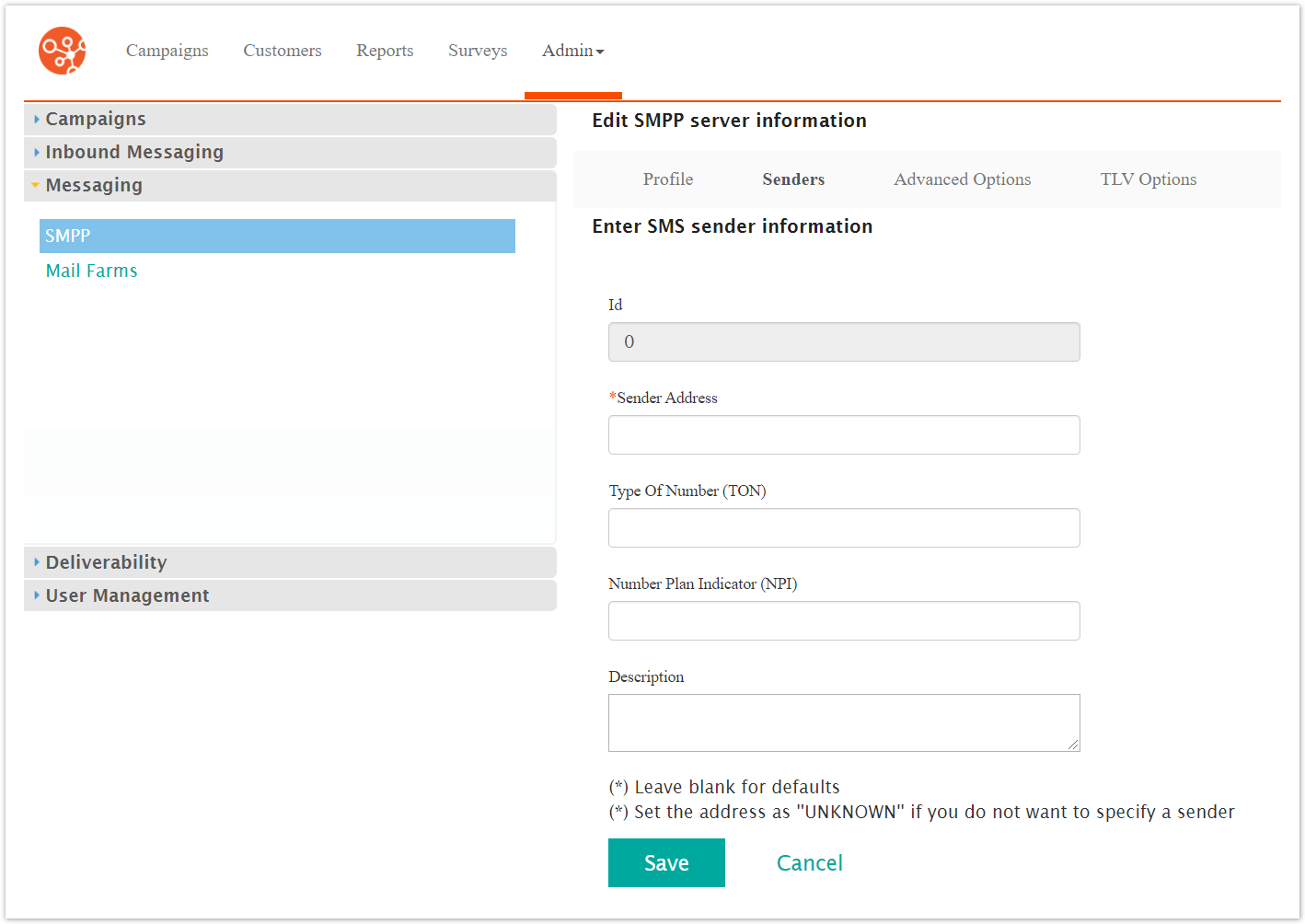
Task: Click the Sender Address input field
Action: point(843,434)
